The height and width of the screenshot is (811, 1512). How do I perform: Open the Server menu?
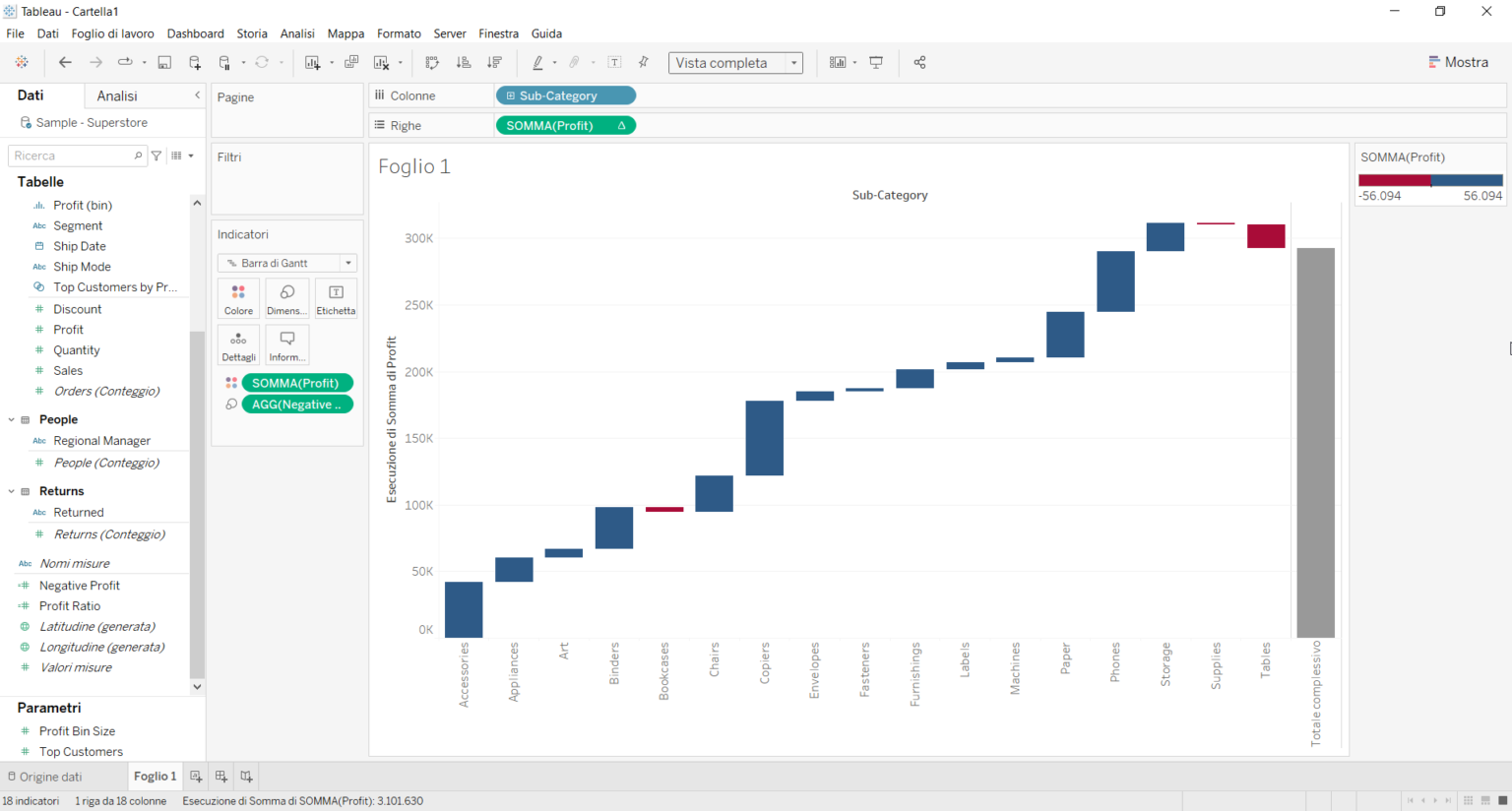pyautogui.click(x=450, y=32)
